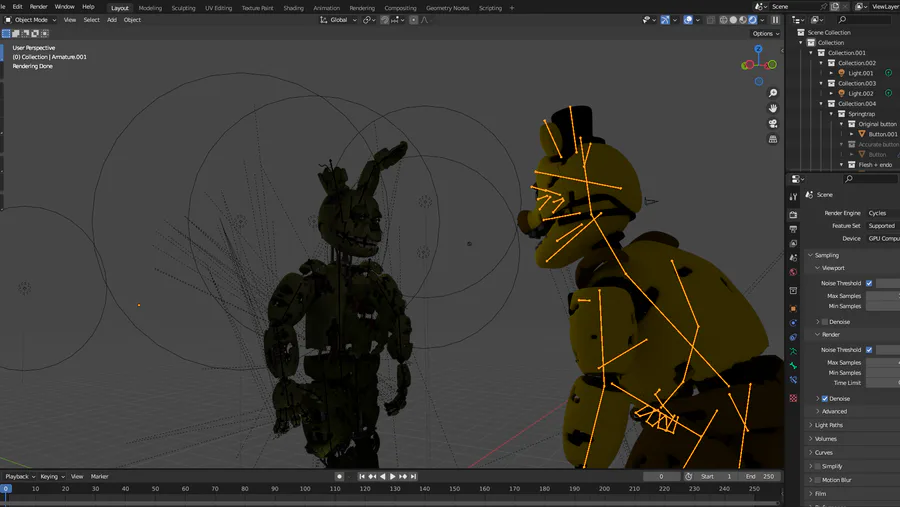Enable Viewport Denoise checkbox
Screen dimensions: 900x507
pyautogui.click(x=825, y=322)
